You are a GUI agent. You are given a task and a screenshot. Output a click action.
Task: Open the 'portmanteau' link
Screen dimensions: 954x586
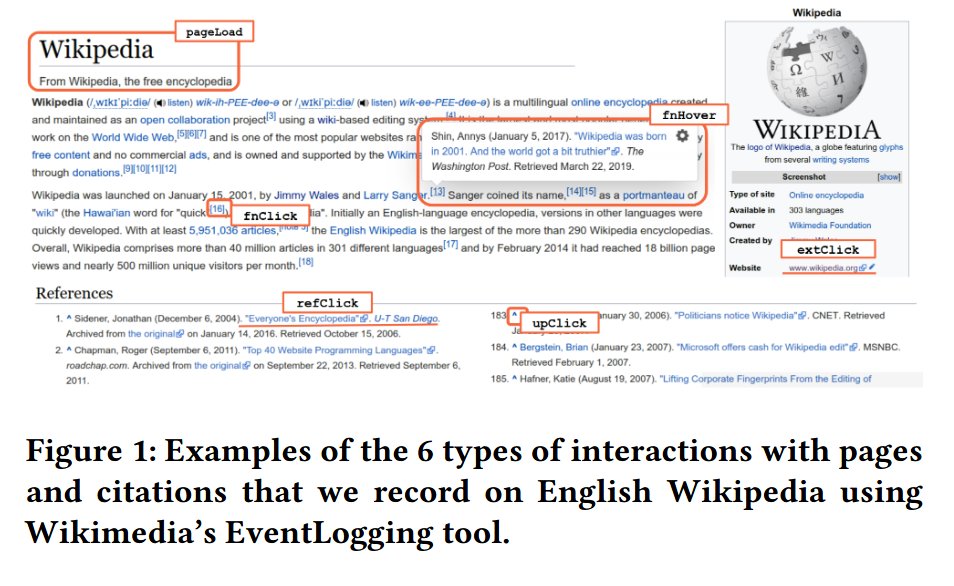point(653,195)
